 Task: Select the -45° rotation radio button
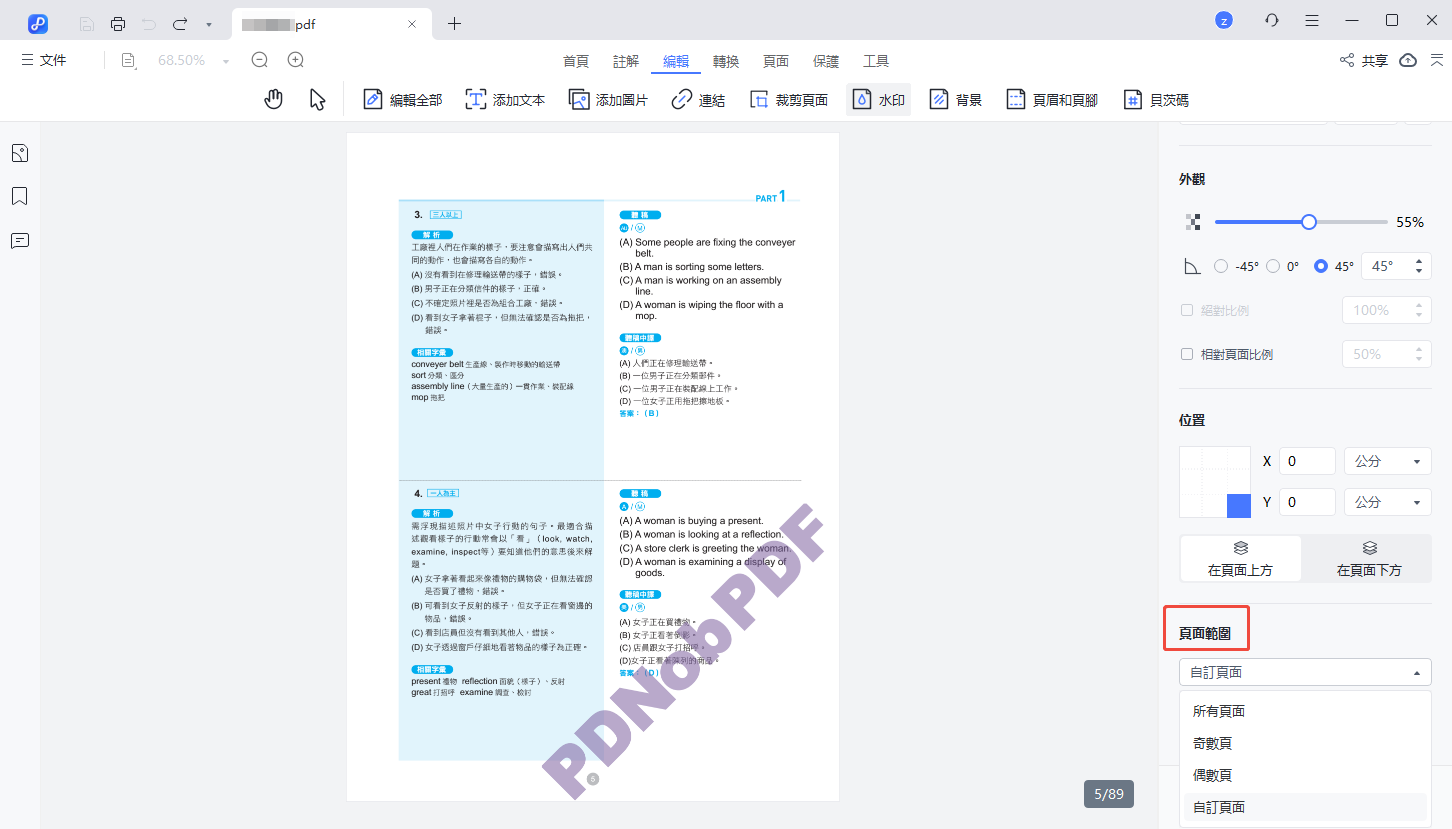[x=1220, y=266]
